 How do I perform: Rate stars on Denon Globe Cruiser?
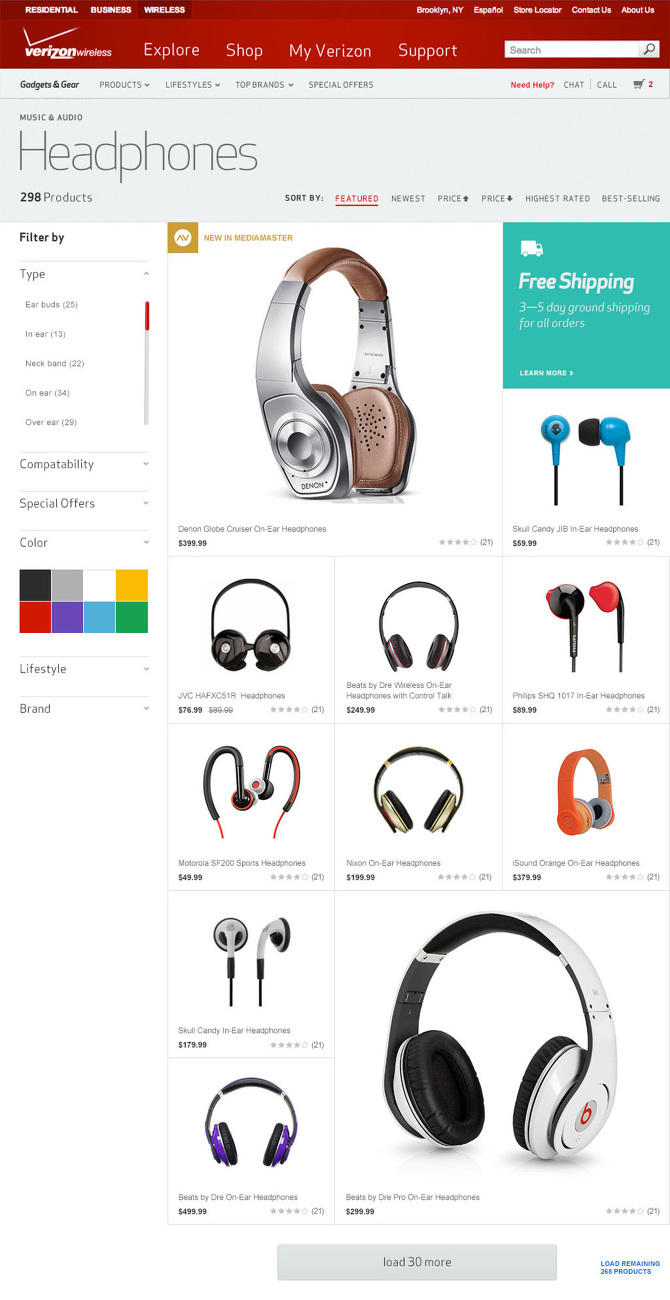click(x=458, y=542)
